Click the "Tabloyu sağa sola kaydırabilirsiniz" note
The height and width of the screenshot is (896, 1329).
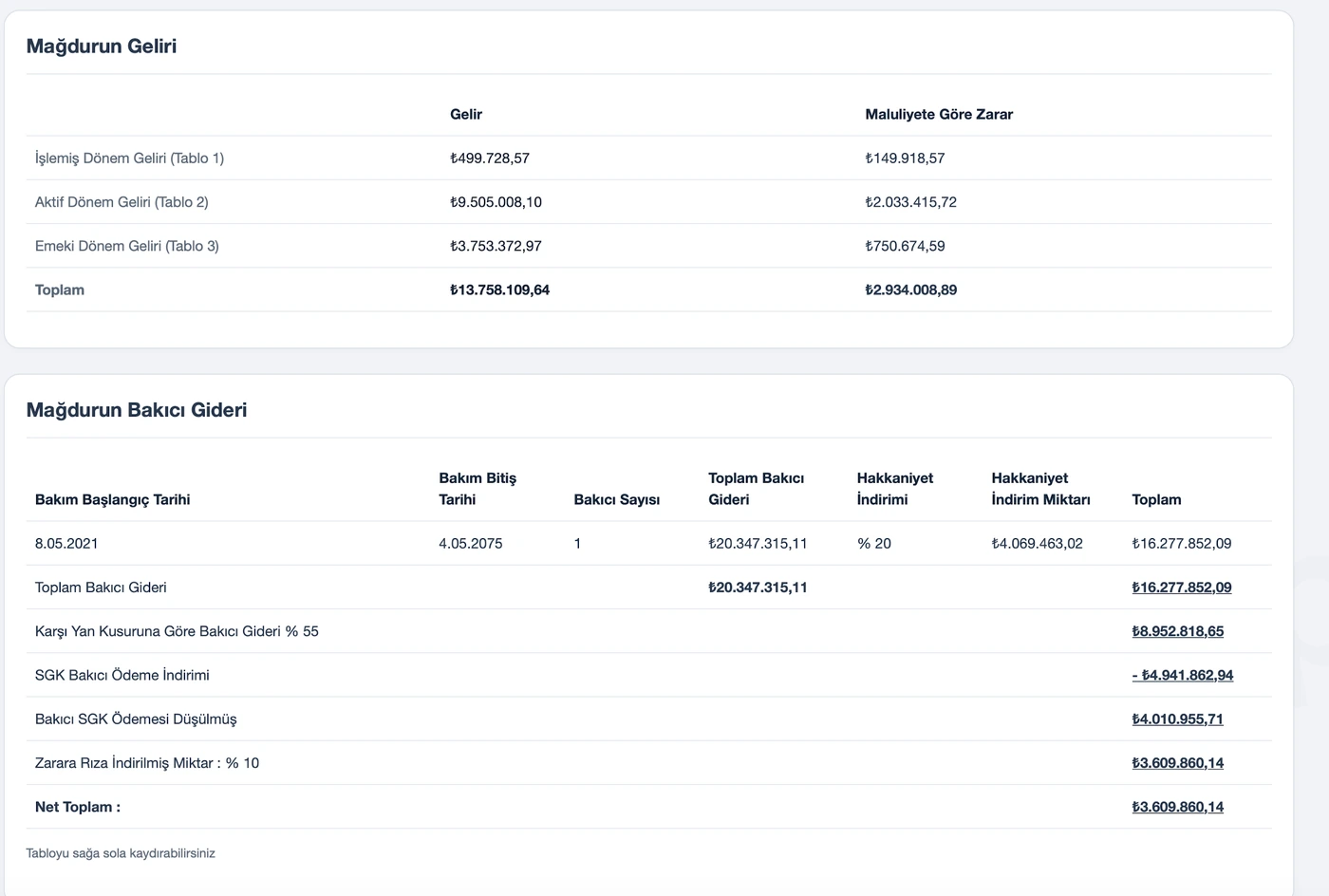click(121, 853)
